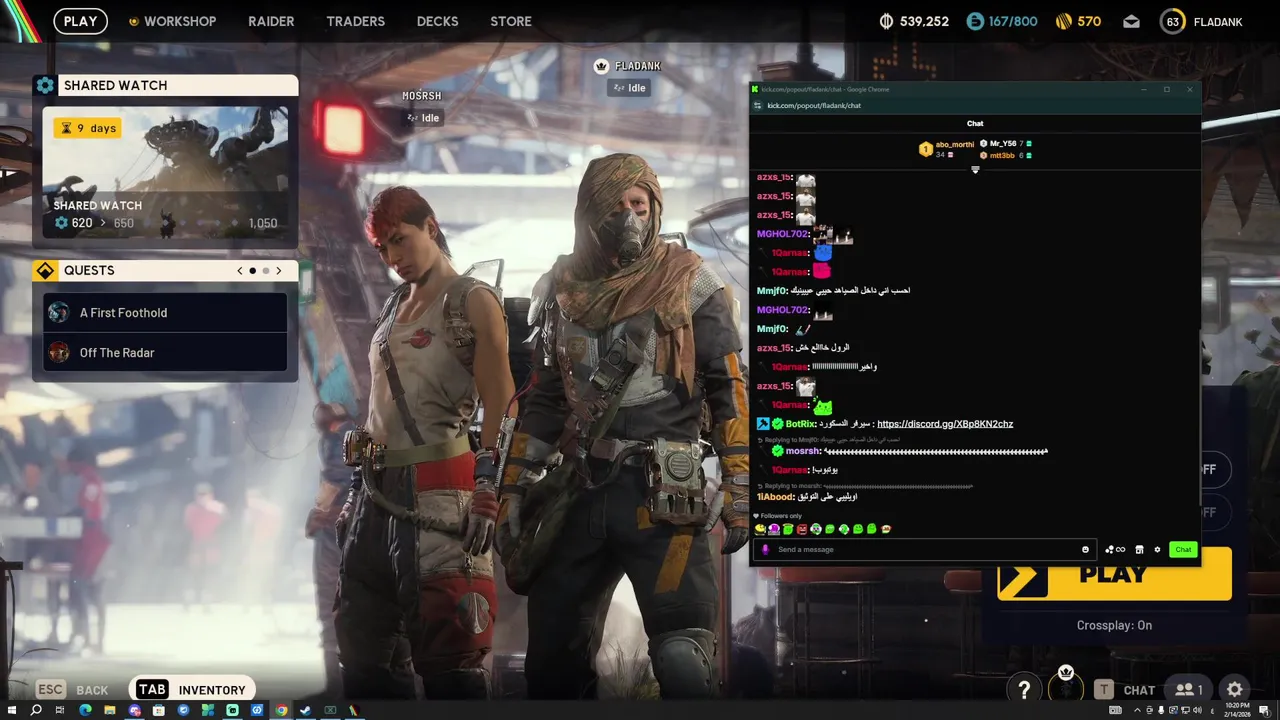Click the A First Foothold quest portrait icon
Screen dimensions: 1280x720
point(59,312)
